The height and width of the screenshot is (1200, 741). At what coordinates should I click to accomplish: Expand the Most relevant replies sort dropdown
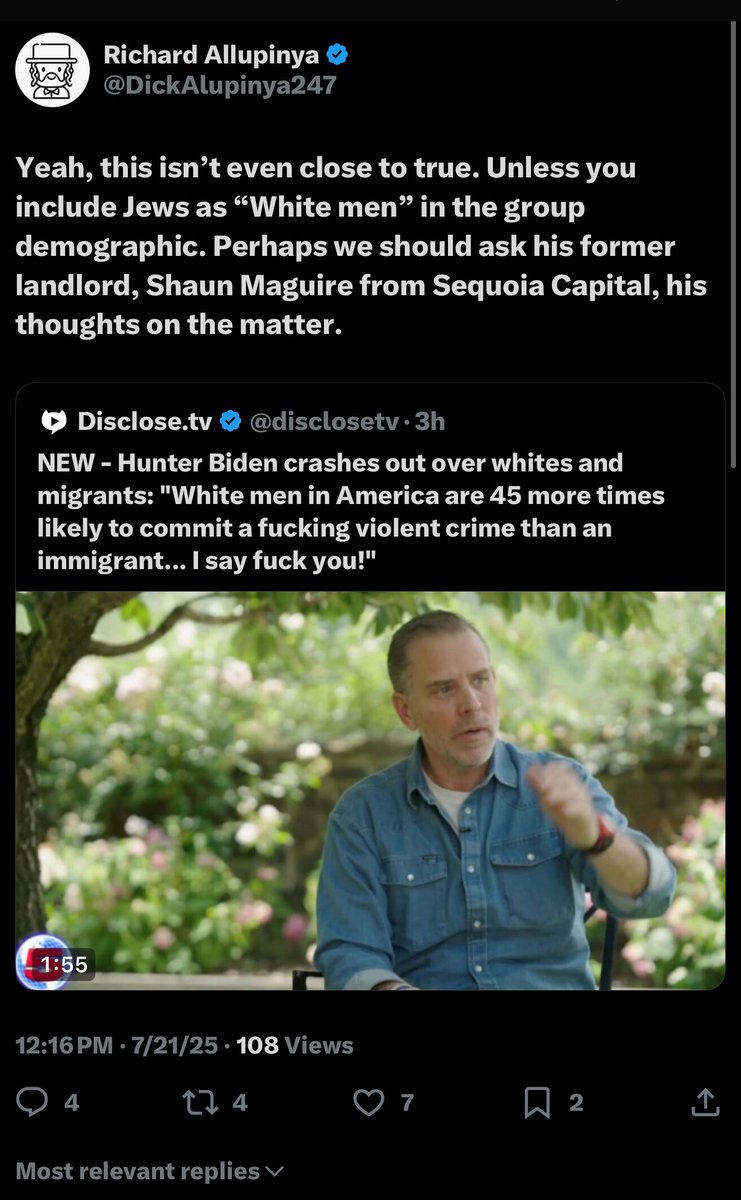[150, 1171]
